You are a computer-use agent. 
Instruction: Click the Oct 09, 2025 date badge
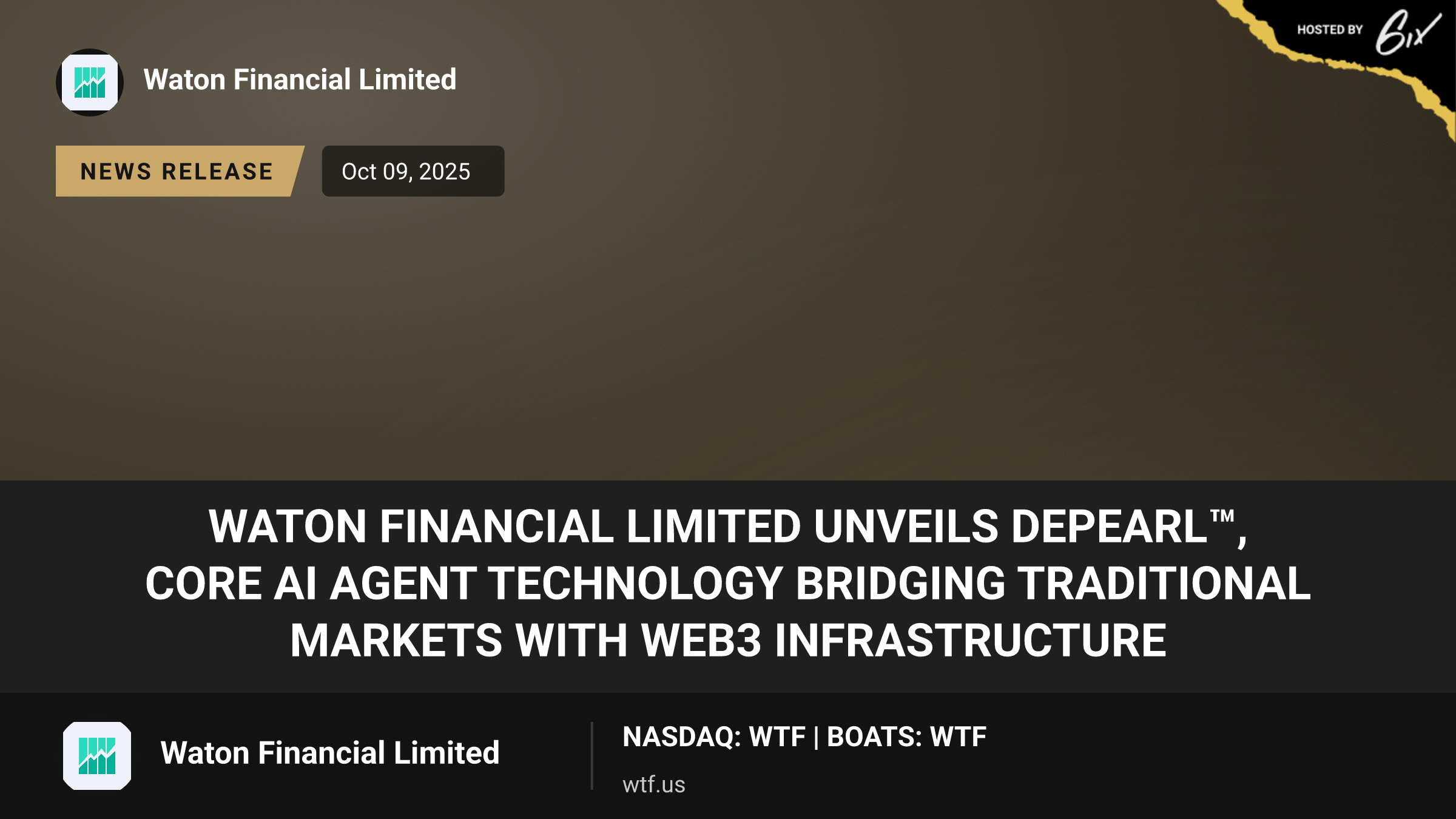pos(413,171)
